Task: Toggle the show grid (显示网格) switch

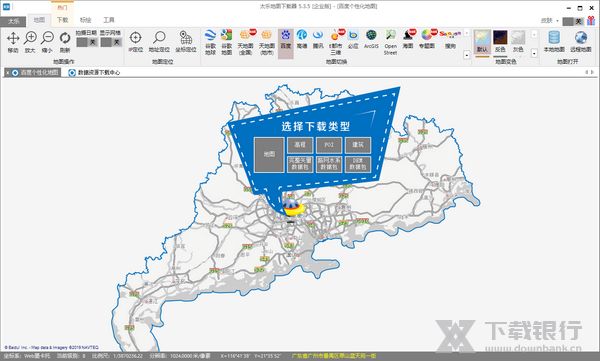Action: pos(111,42)
